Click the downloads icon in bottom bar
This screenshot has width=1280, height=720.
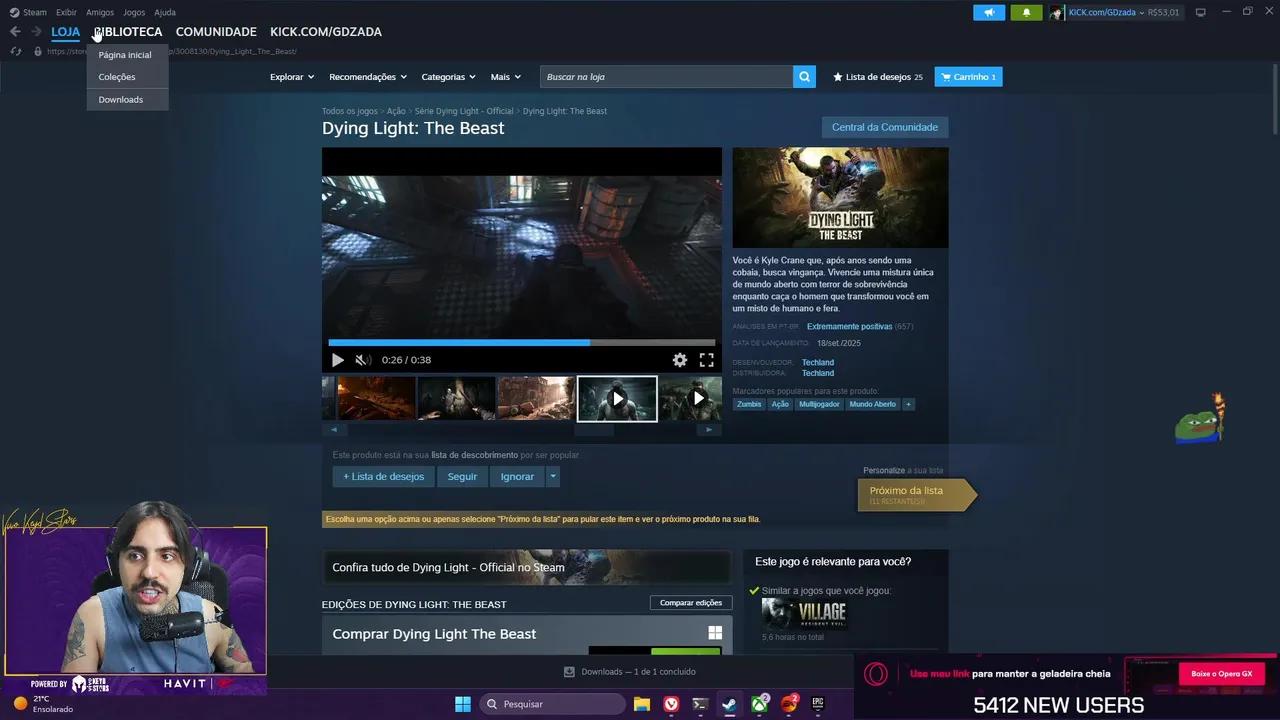click(569, 672)
